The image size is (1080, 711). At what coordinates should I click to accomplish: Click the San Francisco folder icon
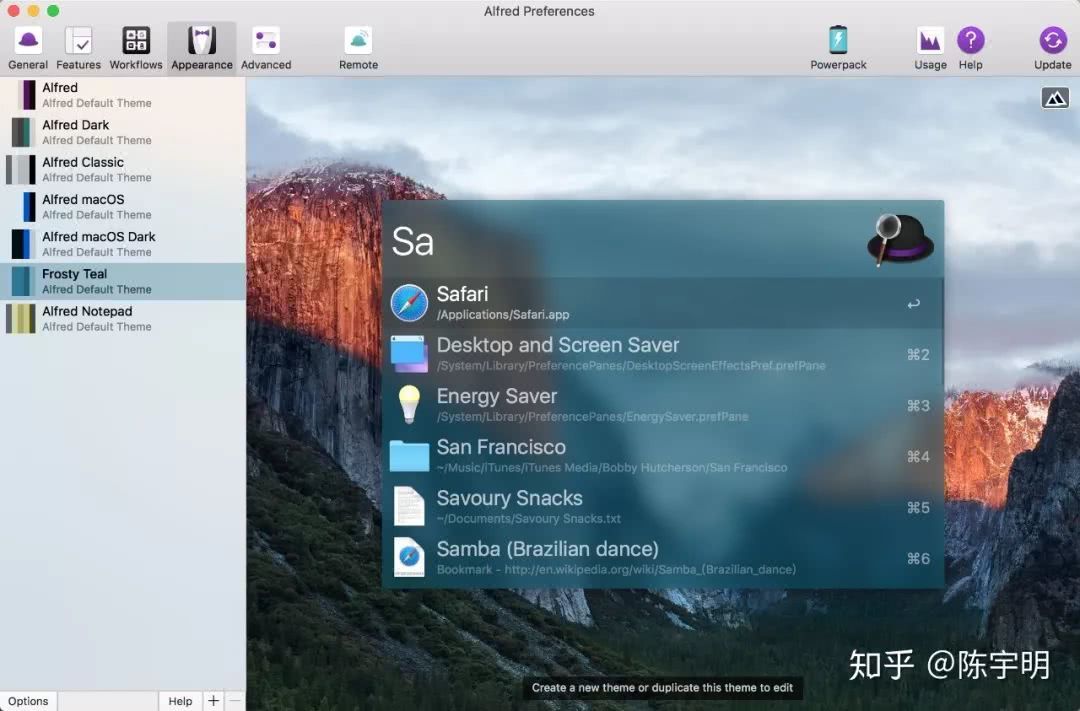click(409, 456)
